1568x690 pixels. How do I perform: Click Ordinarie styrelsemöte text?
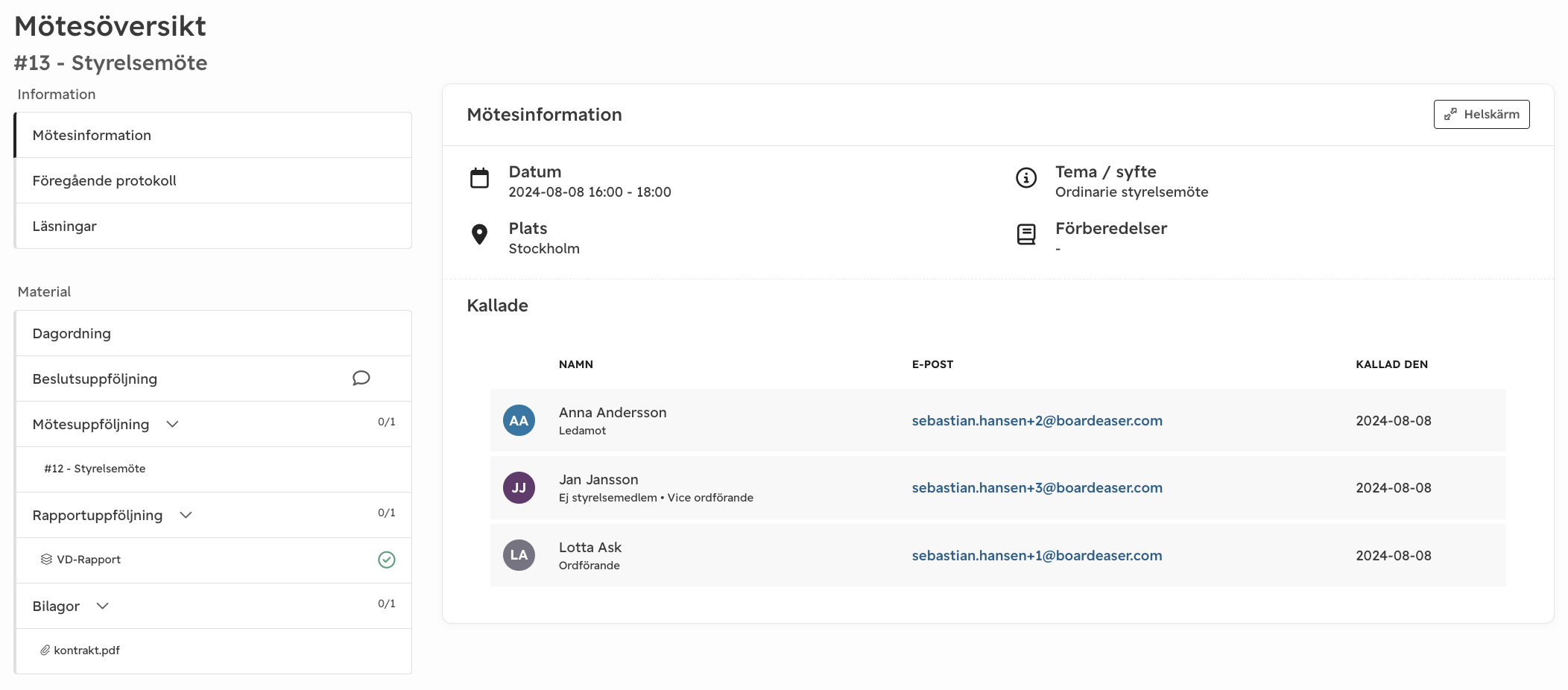[x=1131, y=192]
